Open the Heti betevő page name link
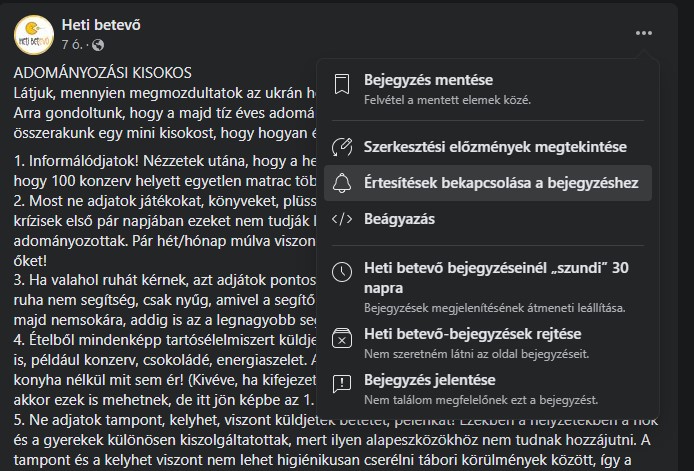Screen dimensions: 694x471 [101, 25]
